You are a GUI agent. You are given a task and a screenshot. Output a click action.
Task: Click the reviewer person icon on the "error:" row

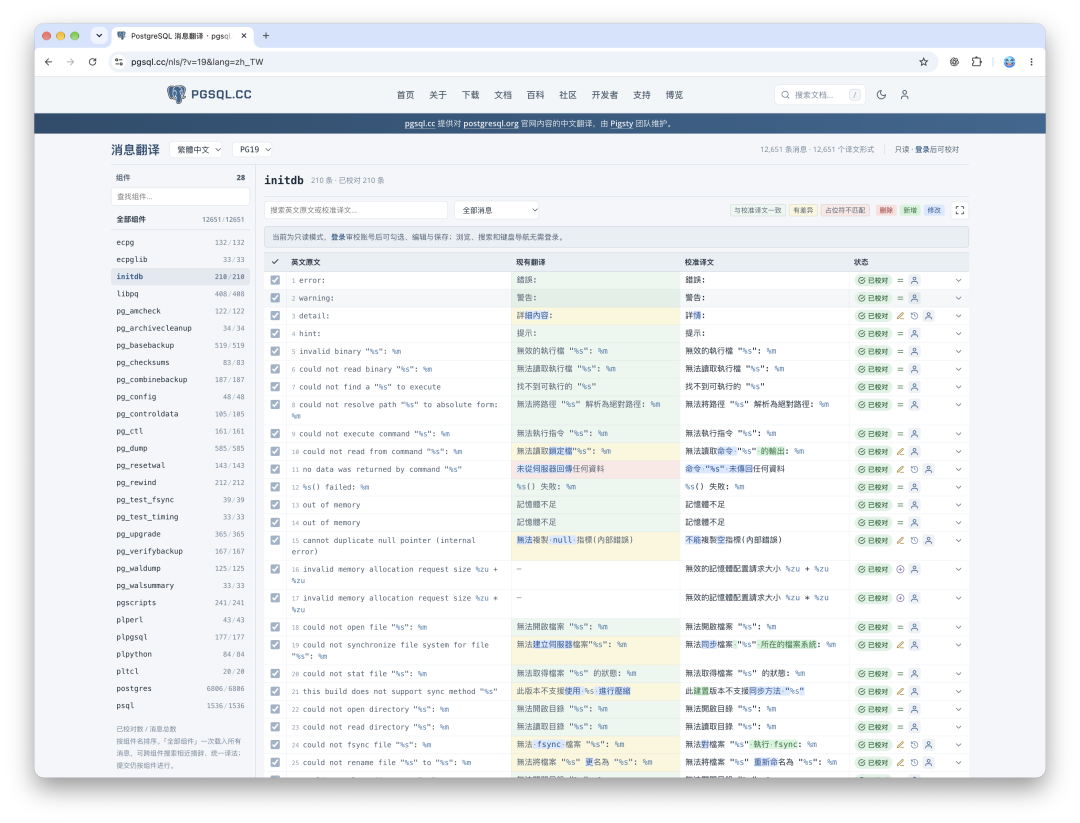914,280
